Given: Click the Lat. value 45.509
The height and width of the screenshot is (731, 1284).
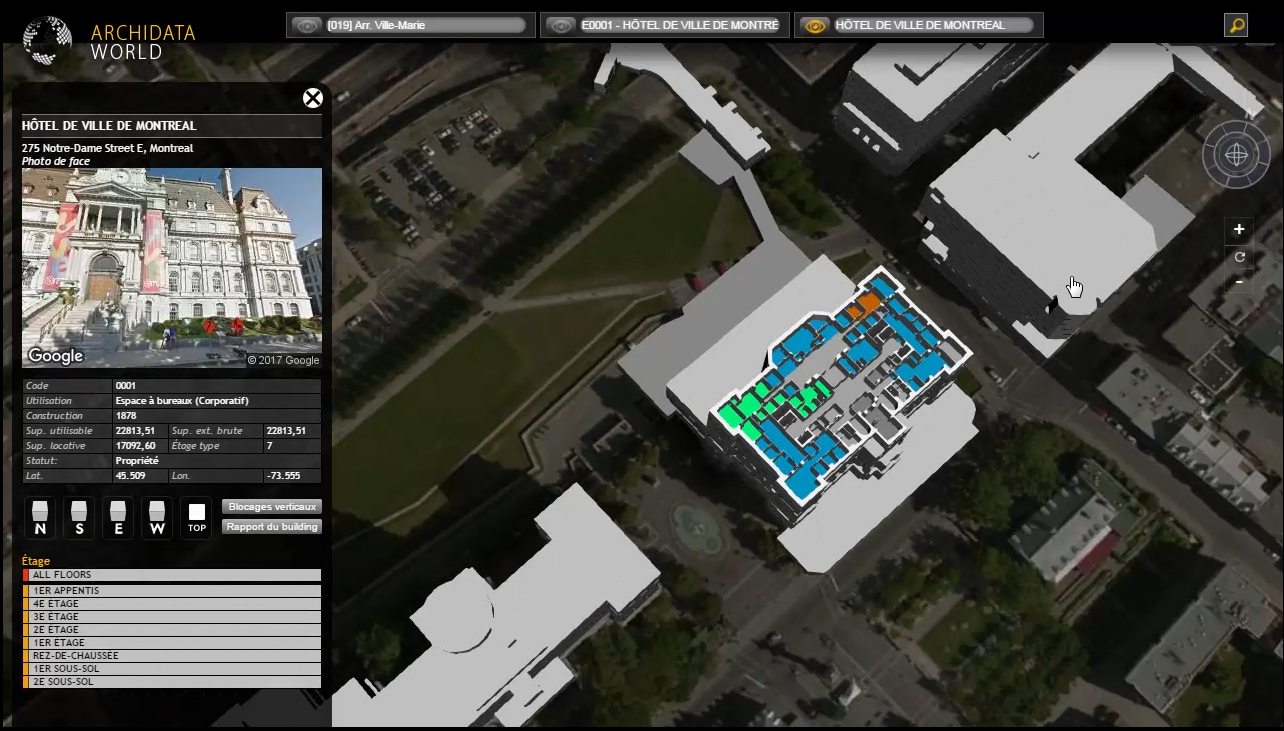Looking at the screenshot, I should point(130,476).
